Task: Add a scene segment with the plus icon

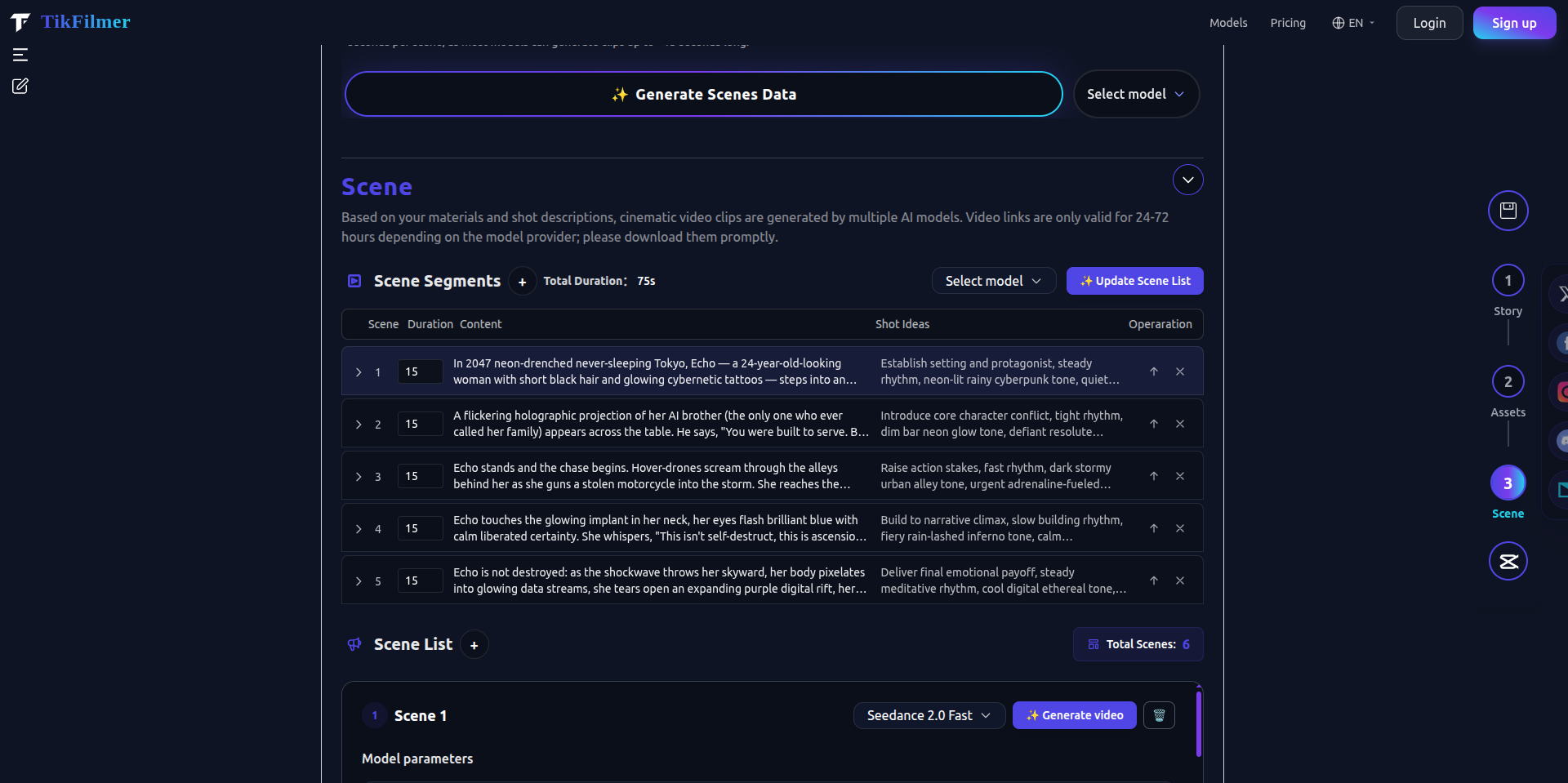Action: pyautogui.click(x=521, y=281)
